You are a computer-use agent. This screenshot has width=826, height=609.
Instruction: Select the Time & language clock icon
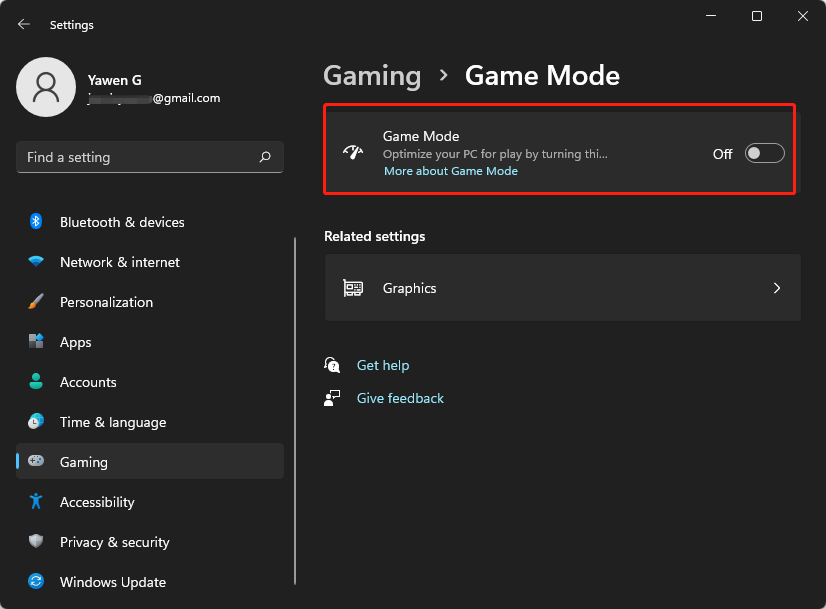click(37, 422)
